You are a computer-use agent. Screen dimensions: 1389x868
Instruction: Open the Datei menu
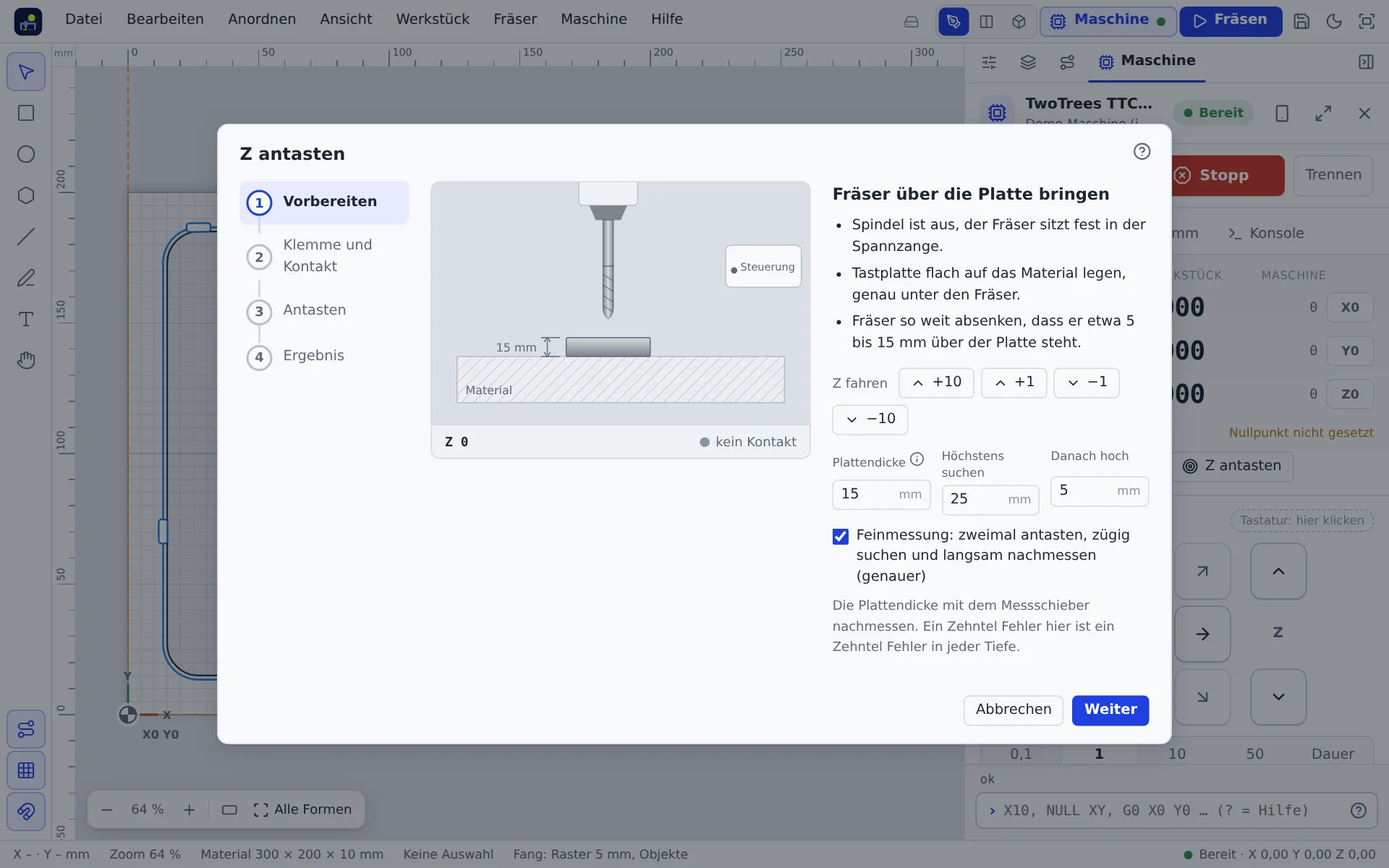(x=84, y=20)
